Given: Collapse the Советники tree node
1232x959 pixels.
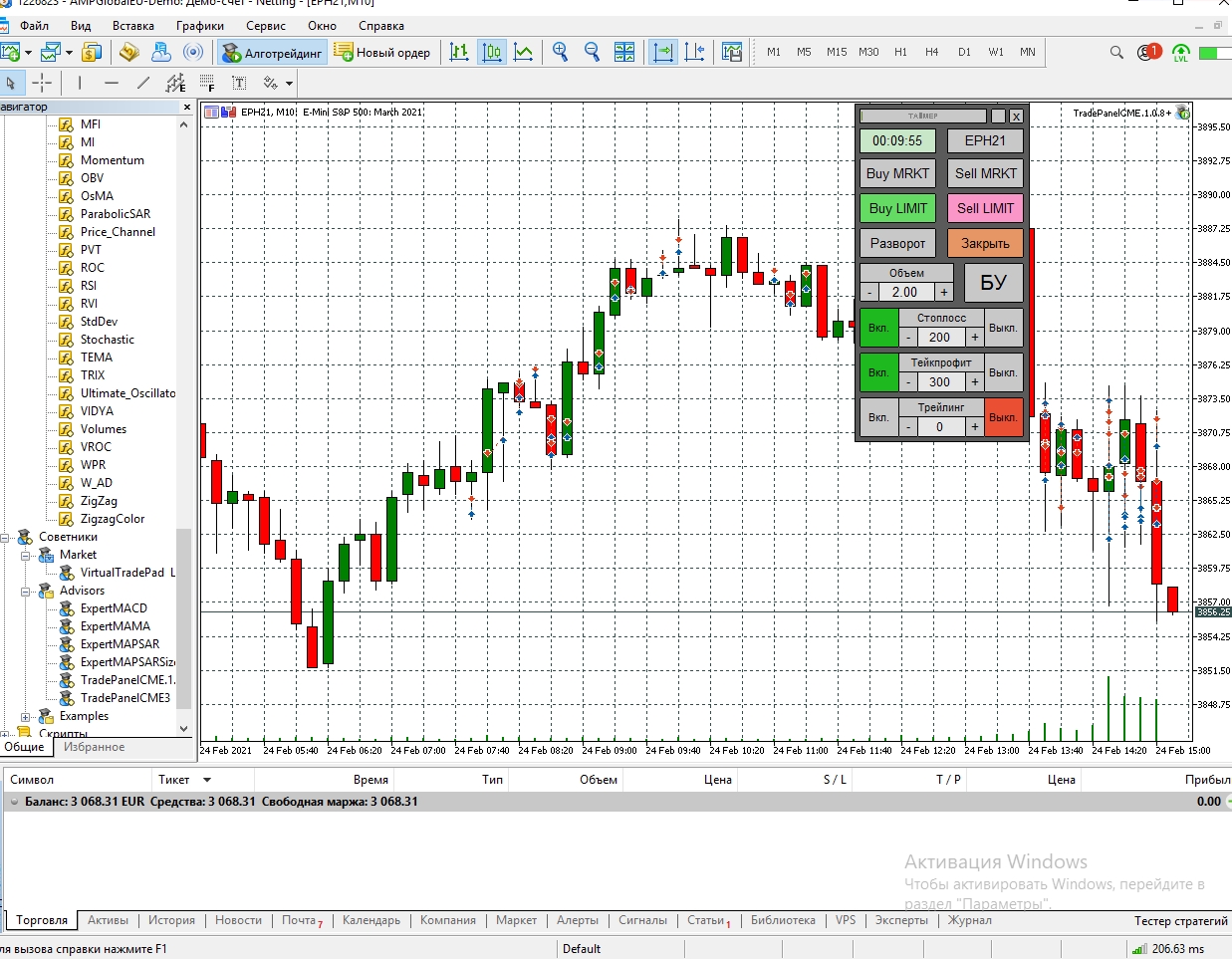Looking at the screenshot, I should click(x=5, y=537).
